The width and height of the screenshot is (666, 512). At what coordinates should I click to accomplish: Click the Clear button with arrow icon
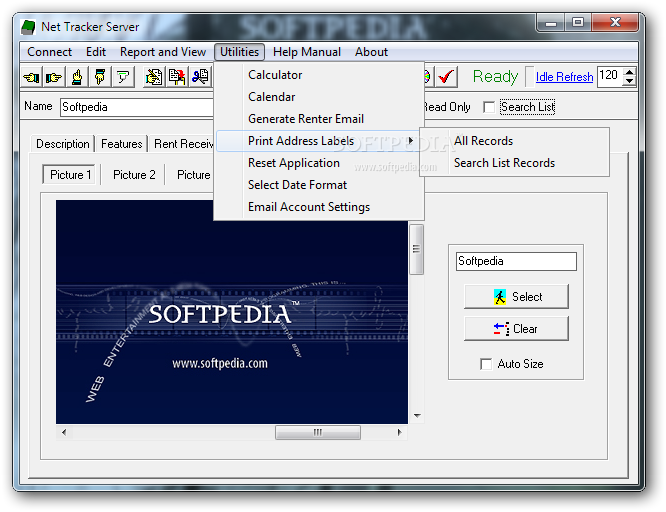[516, 329]
